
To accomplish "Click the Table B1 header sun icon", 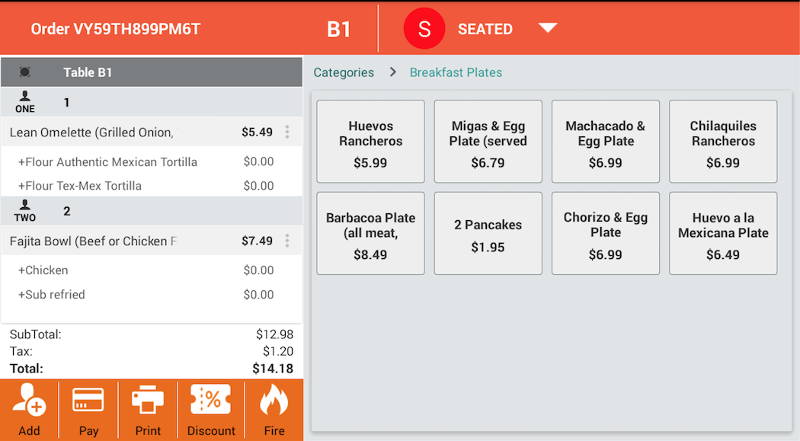I will point(24,72).
